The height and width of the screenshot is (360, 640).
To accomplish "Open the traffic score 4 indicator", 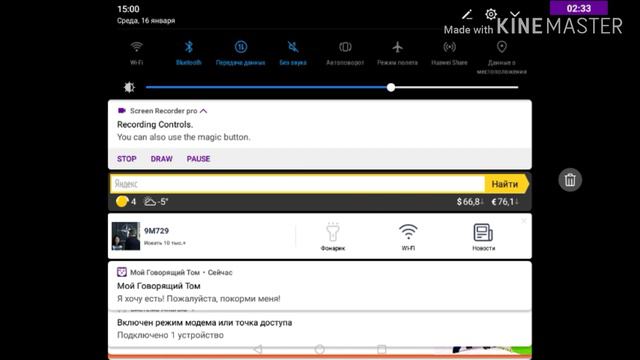I will coord(126,202).
